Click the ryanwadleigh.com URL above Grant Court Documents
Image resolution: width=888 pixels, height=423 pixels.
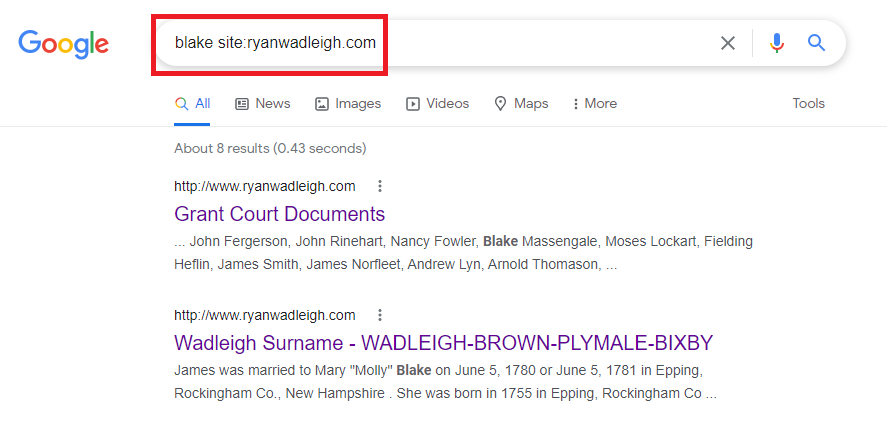(265, 186)
